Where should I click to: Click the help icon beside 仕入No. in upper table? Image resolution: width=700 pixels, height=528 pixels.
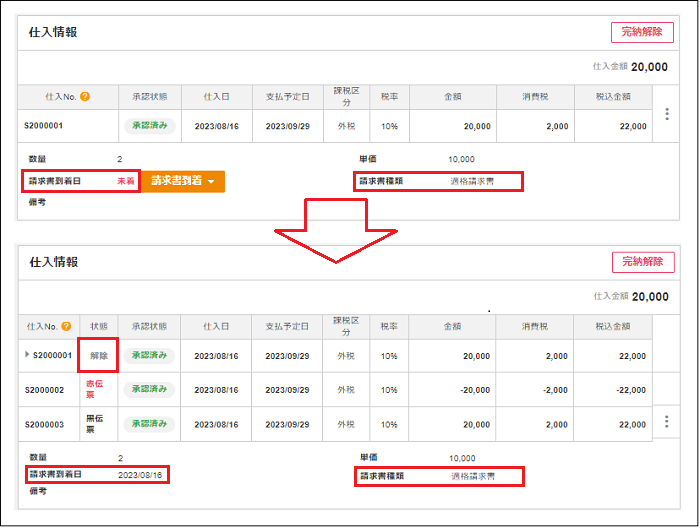click(x=85, y=97)
